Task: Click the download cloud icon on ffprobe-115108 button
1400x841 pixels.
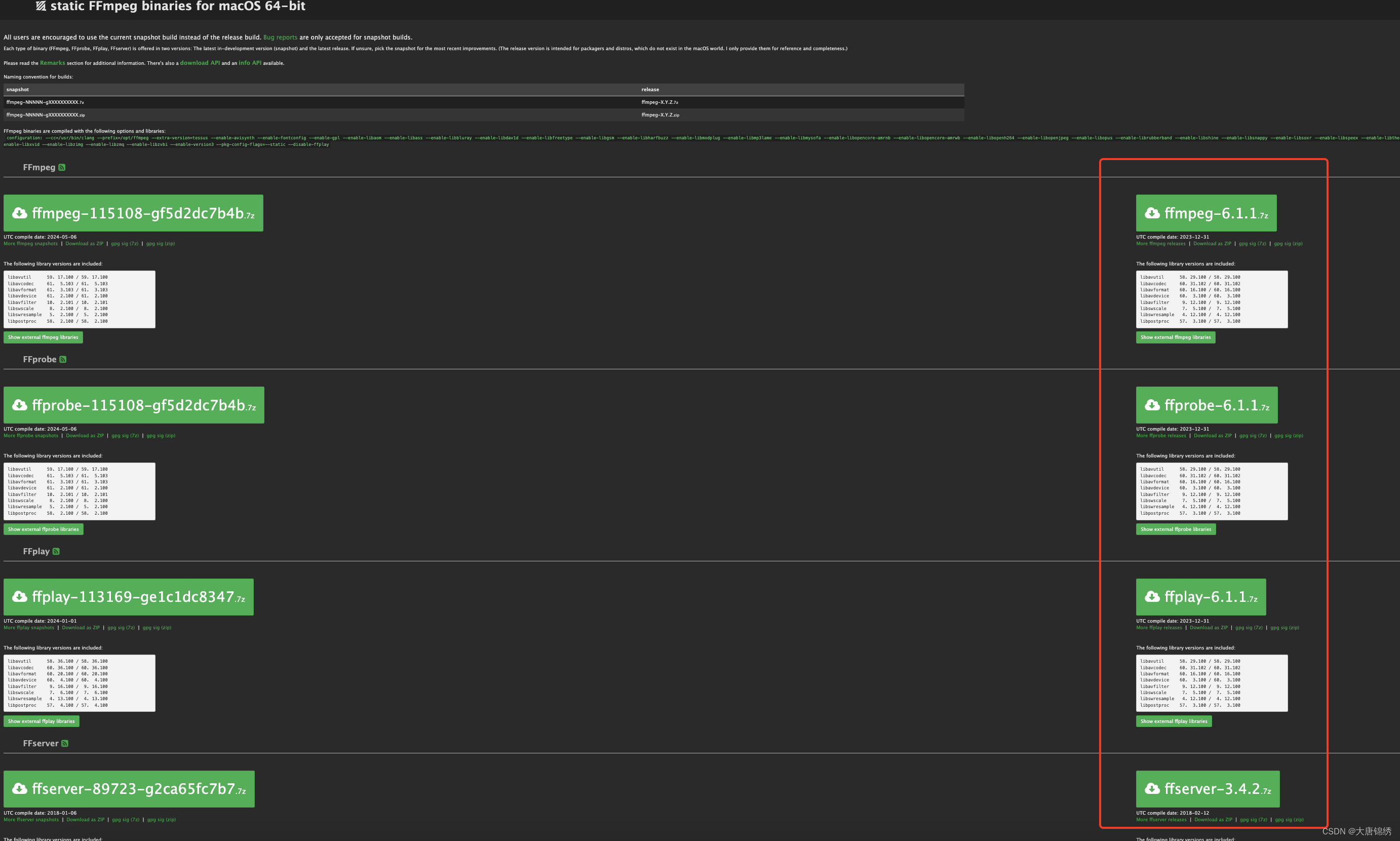Action: [x=20, y=405]
